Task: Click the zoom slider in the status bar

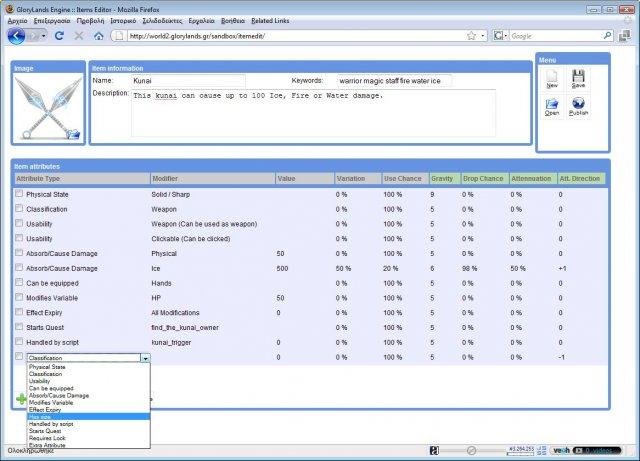Action: click(472, 451)
